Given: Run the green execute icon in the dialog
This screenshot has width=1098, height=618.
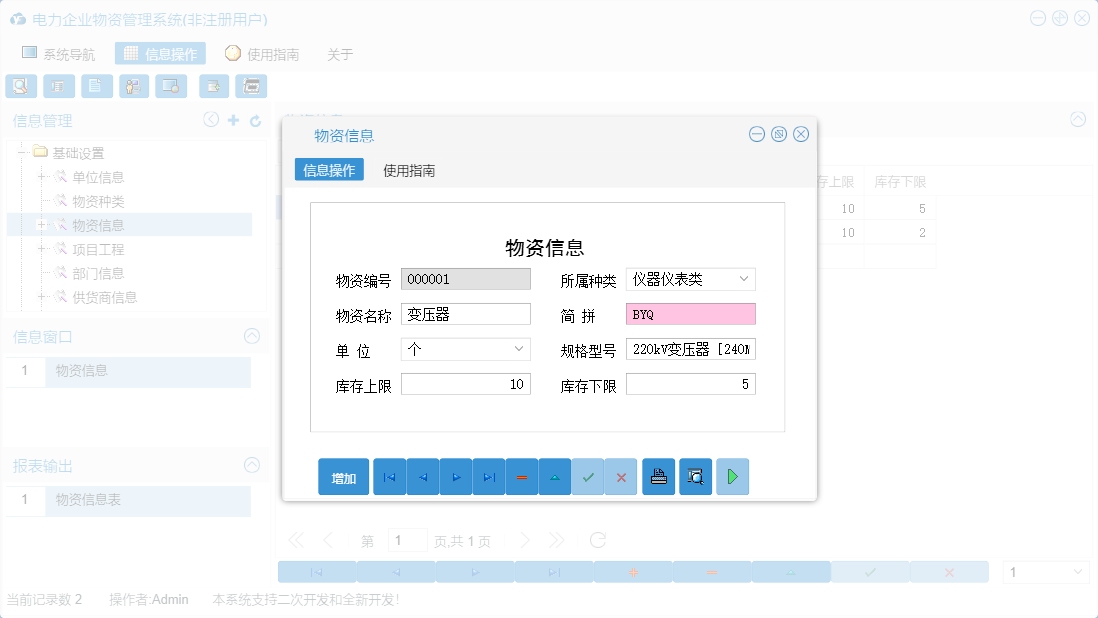Looking at the screenshot, I should pos(732,477).
